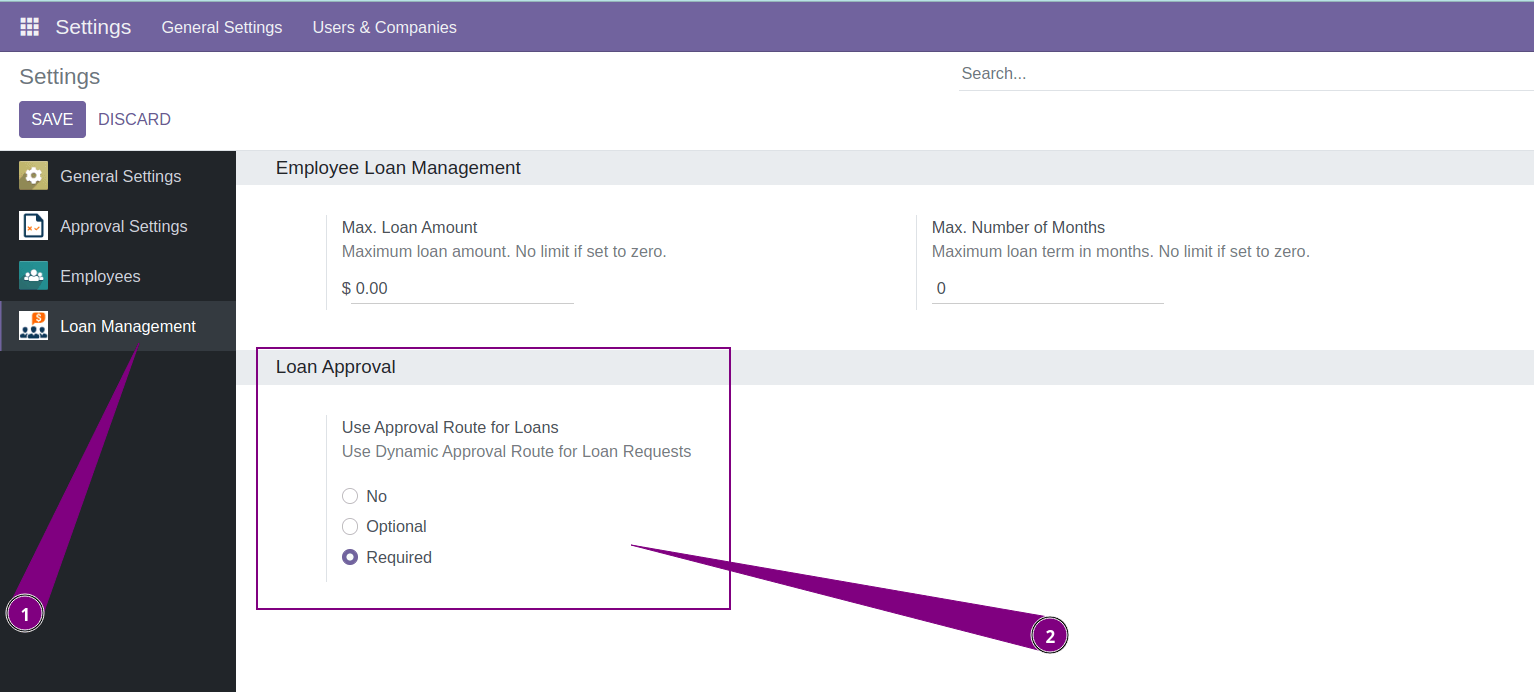Select the Employees settings section

100,275
